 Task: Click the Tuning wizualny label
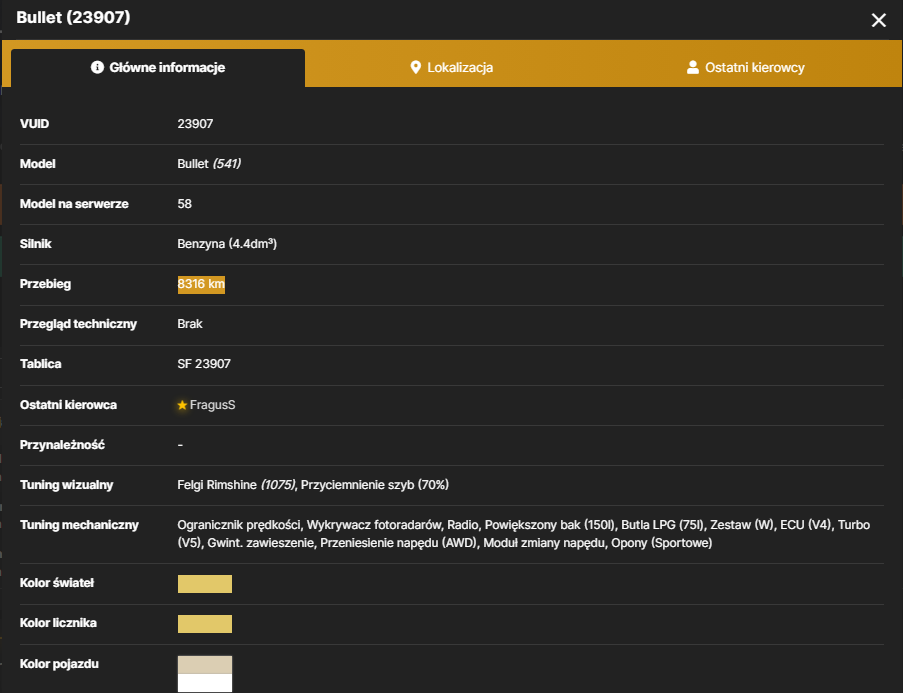pos(67,485)
